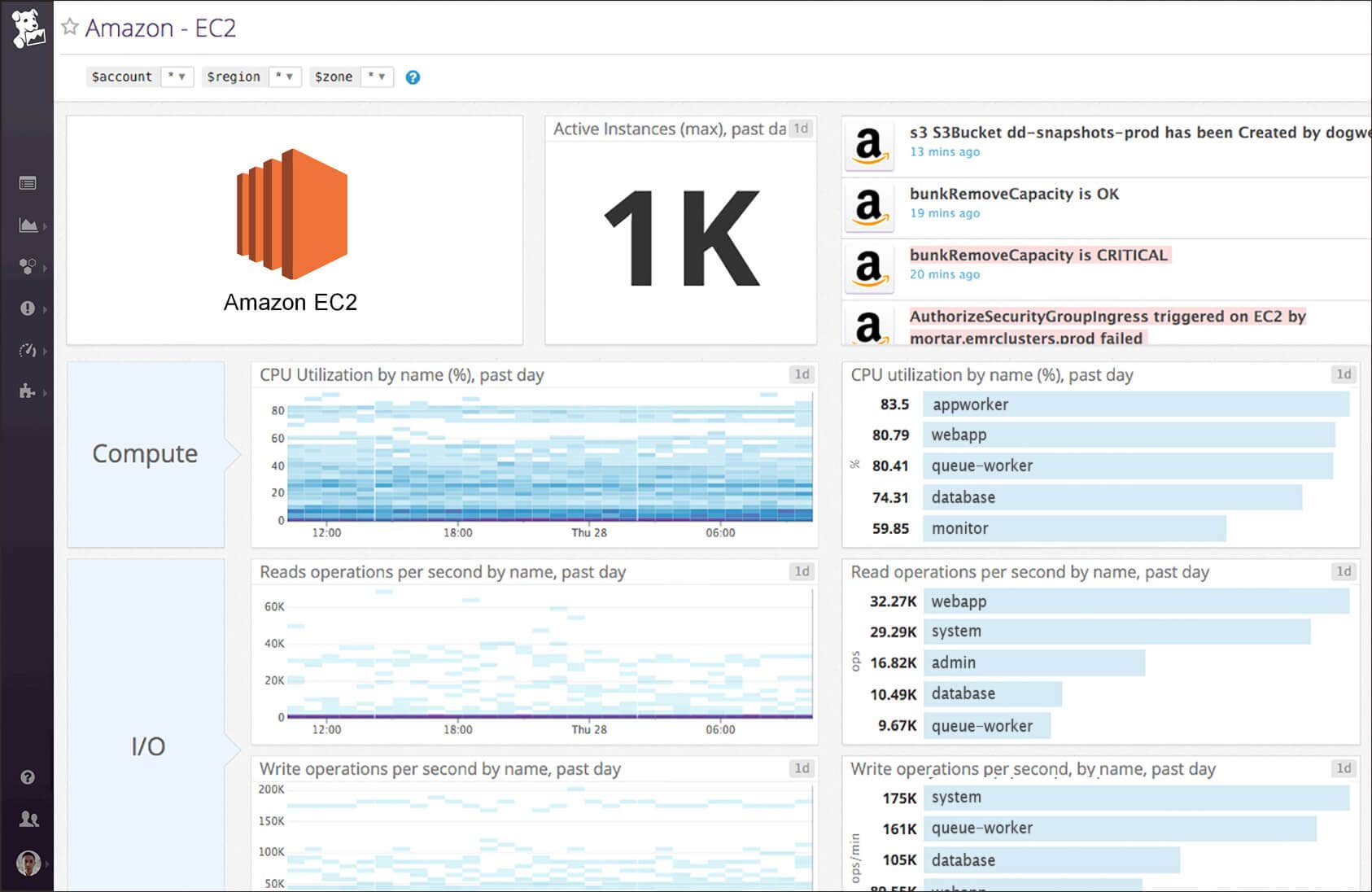Toggle the favorite star next to Amazon - EC2
1372x892 pixels.
click(72, 26)
